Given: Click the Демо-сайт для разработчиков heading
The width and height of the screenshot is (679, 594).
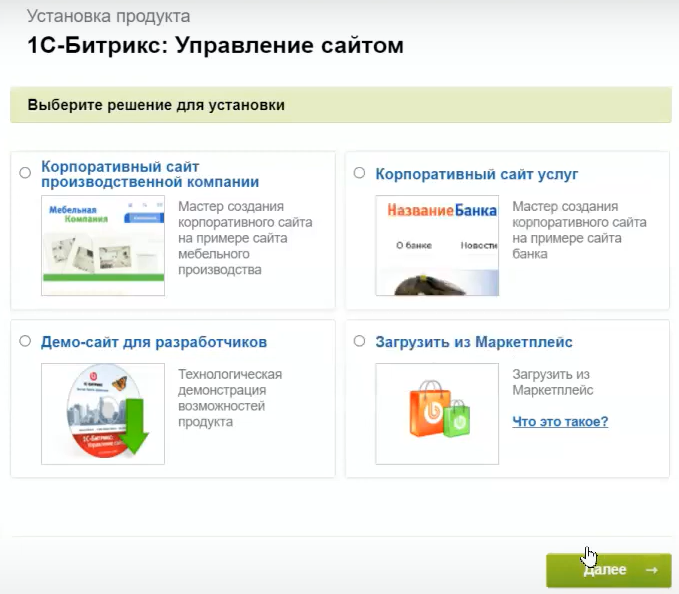Looking at the screenshot, I should 154,342.
